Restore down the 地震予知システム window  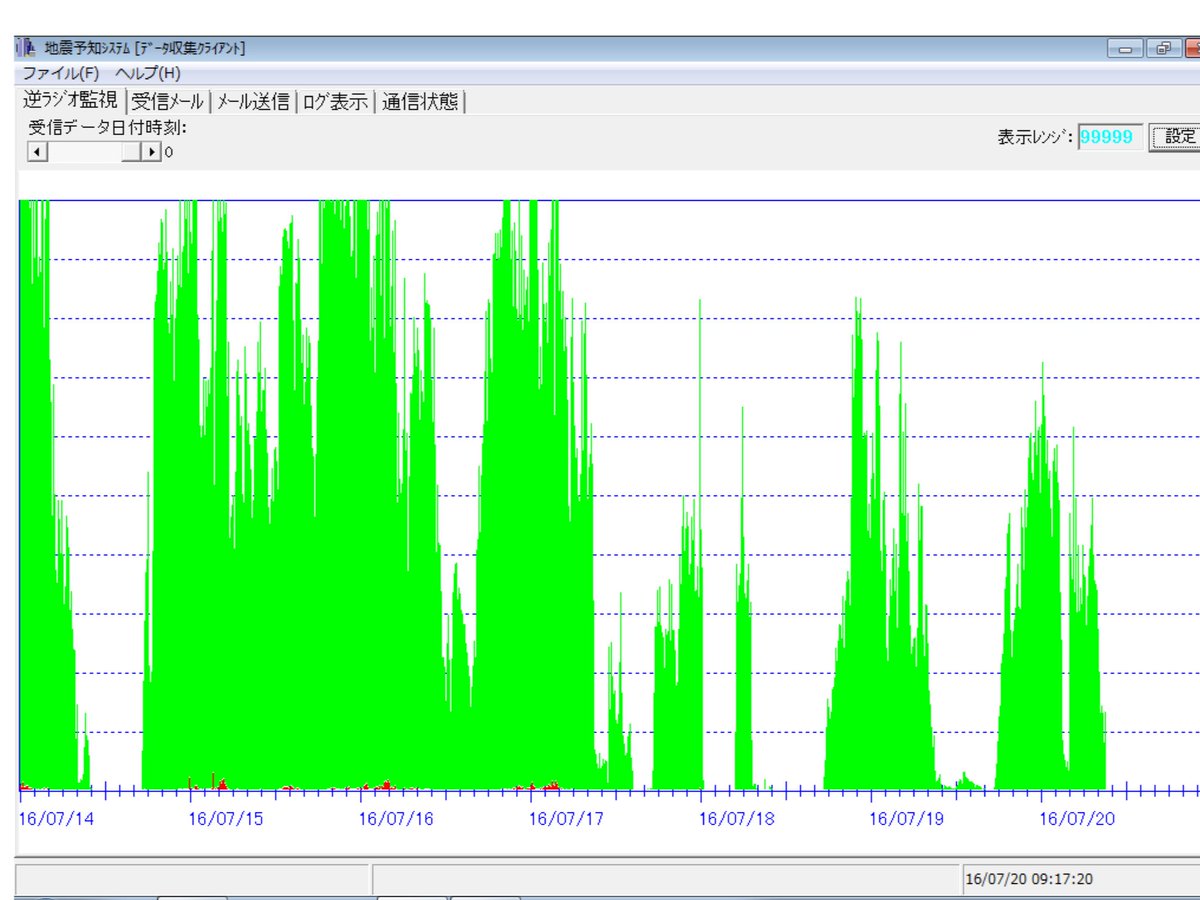1163,48
